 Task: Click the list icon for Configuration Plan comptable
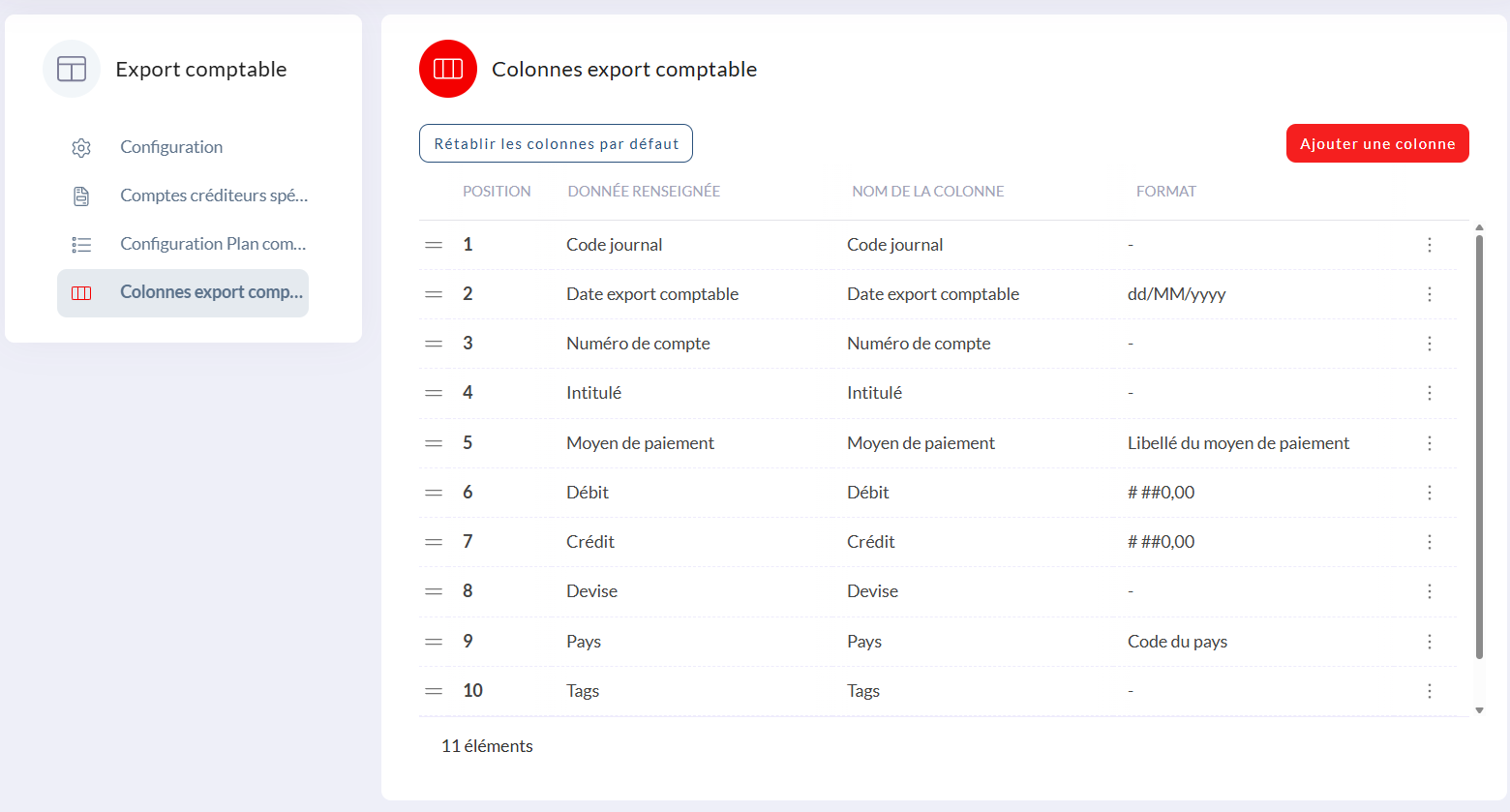[x=81, y=245]
